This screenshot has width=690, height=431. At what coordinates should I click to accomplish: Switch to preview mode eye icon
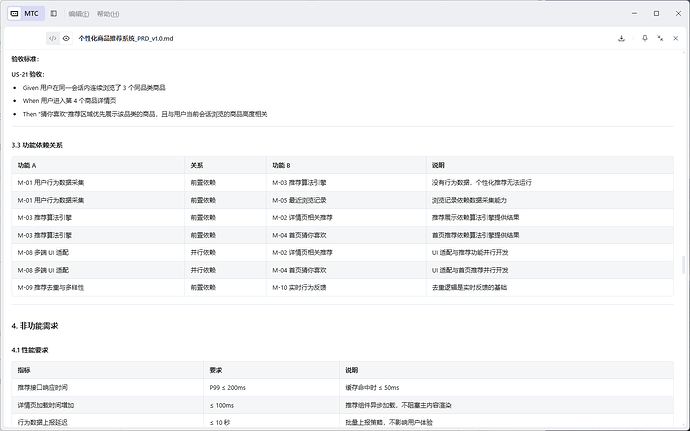click(66, 38)
